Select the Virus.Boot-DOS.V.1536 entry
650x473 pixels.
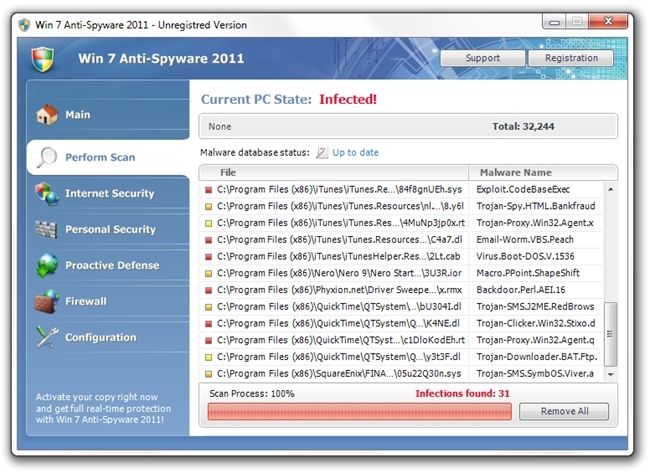tap(525, 257)
